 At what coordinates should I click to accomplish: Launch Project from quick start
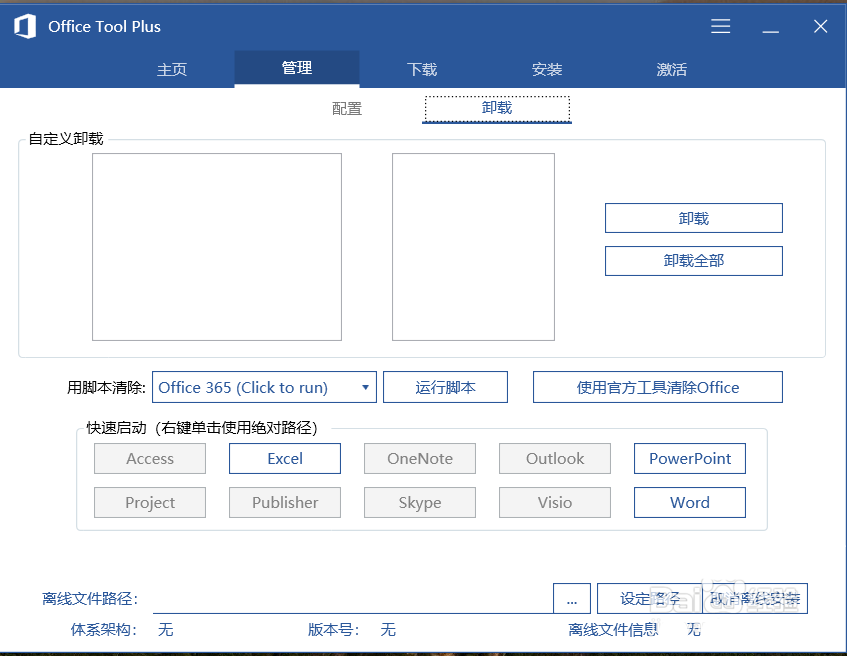[x=150, y=503]
